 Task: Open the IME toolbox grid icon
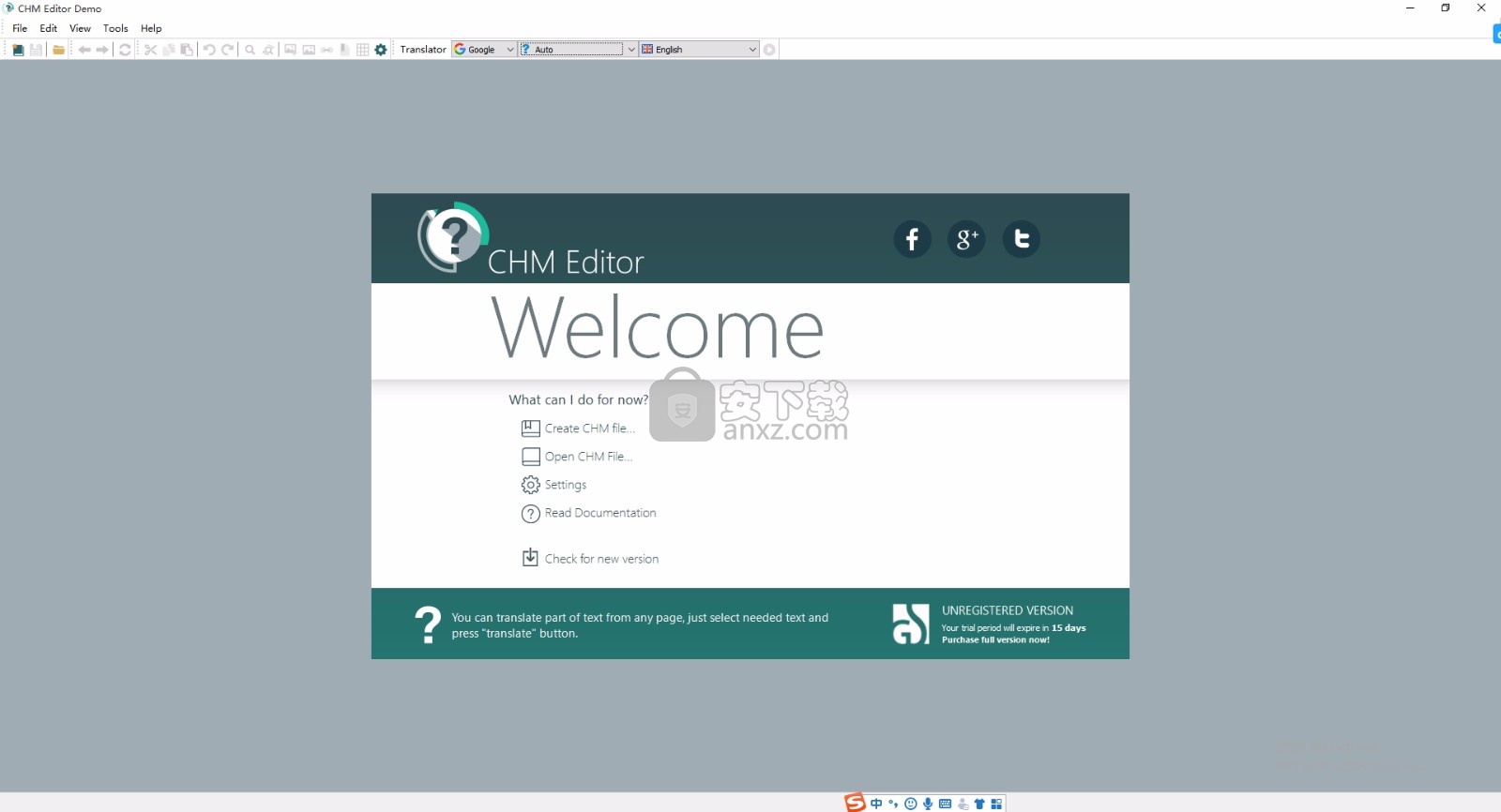(996, 804)
